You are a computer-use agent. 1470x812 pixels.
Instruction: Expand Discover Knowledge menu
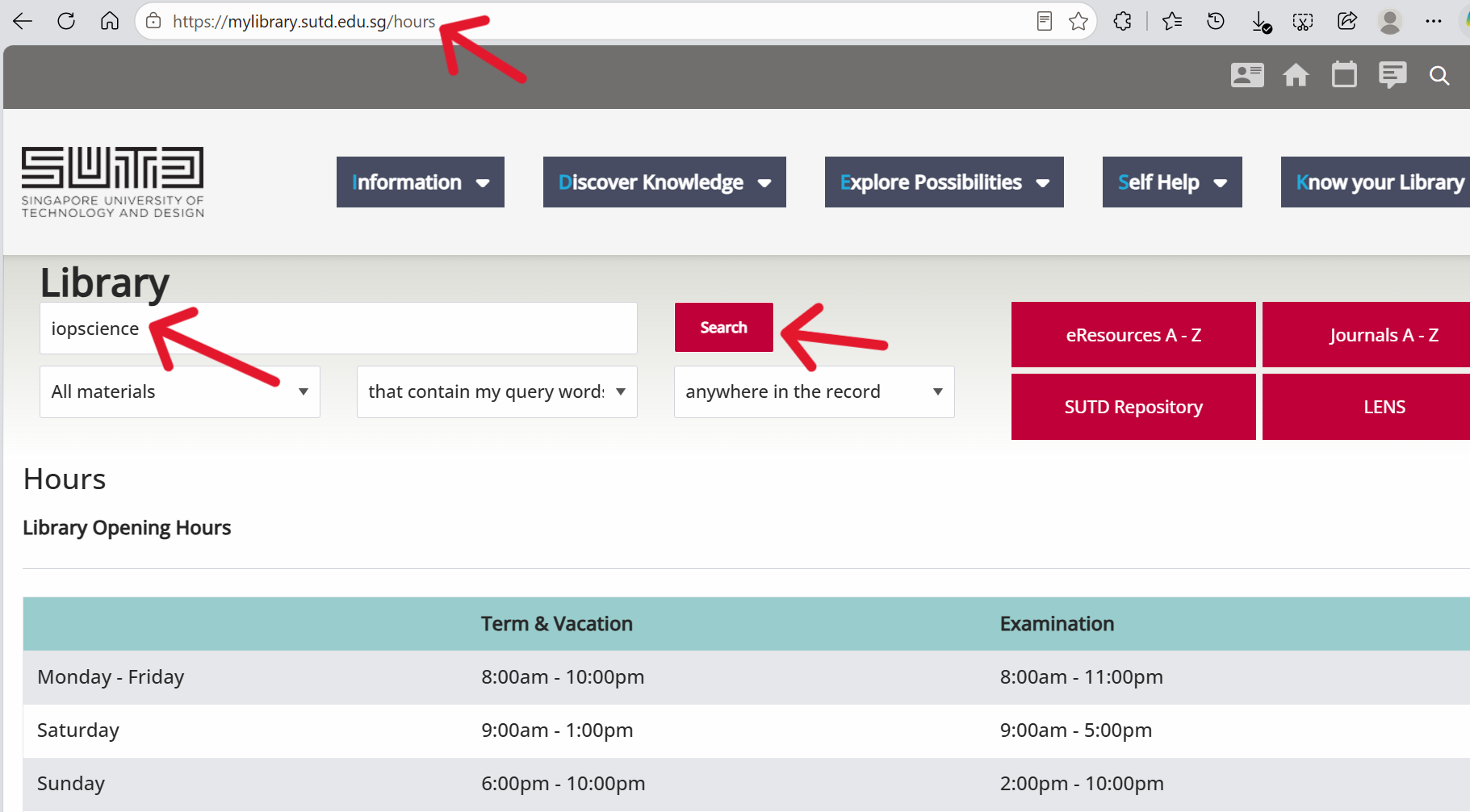[x=664, y=182]
